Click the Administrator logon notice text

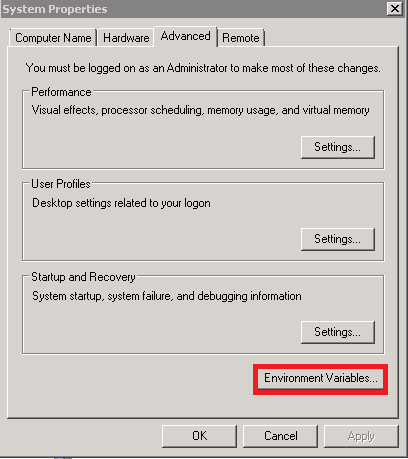tap(203, 68)
